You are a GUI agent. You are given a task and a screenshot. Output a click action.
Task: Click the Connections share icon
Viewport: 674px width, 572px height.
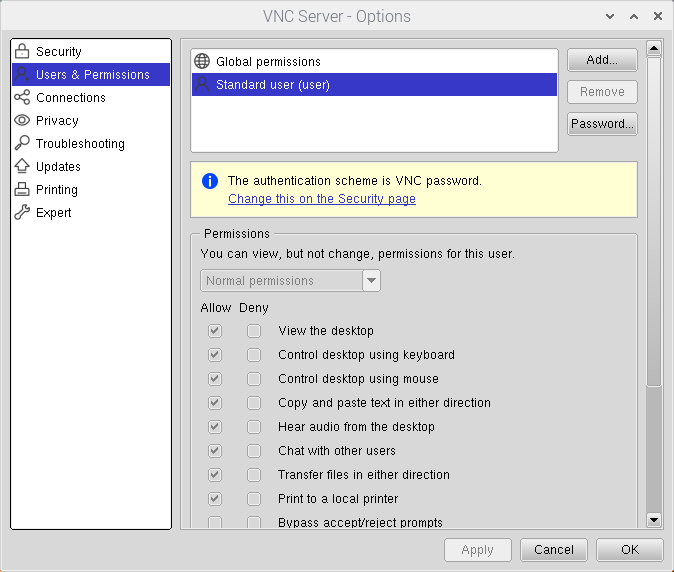point(22,97)
